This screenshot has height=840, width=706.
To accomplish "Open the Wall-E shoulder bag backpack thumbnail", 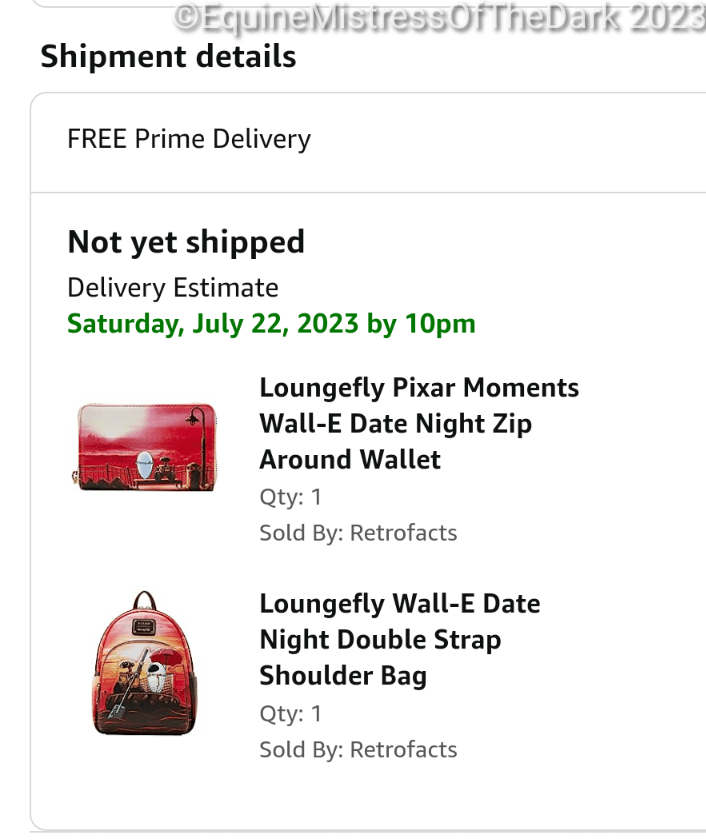I will pos(147,663).
